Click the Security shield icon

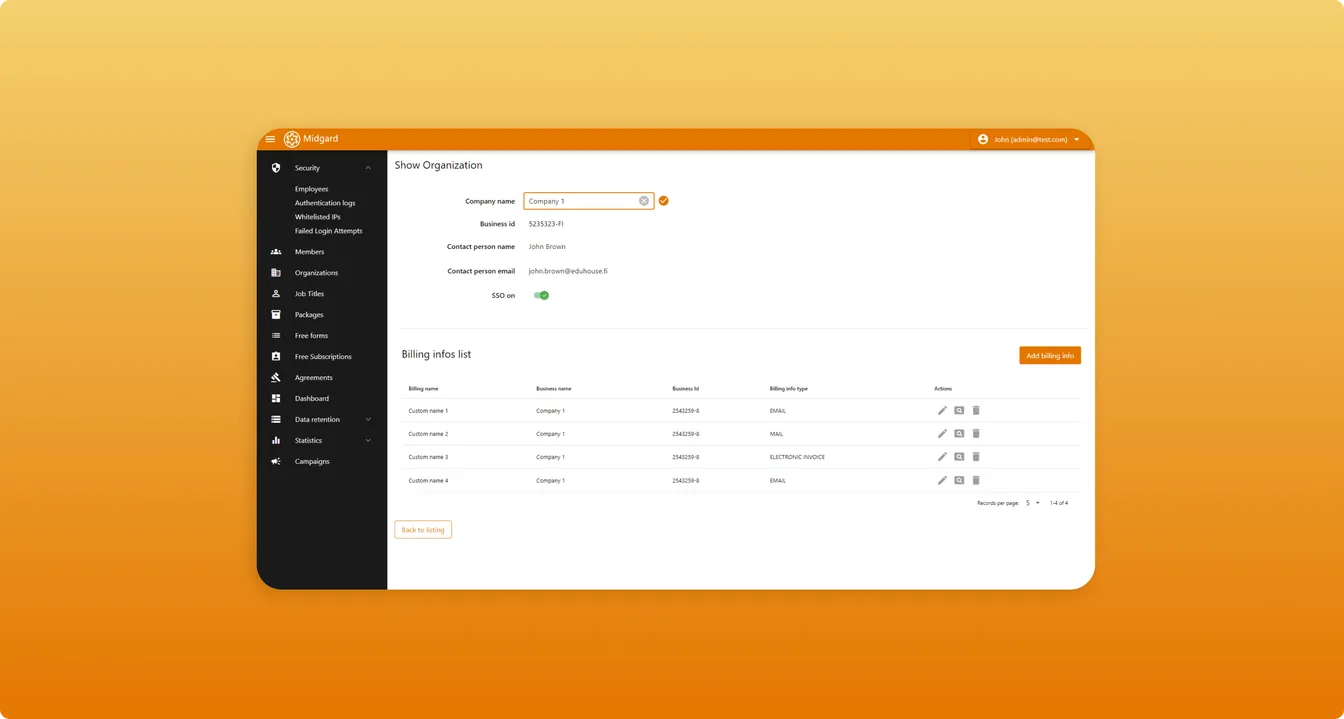point(276,168)
